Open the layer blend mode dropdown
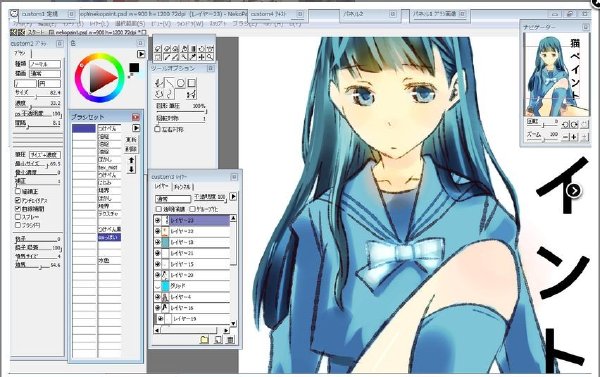 coord(173,199)
